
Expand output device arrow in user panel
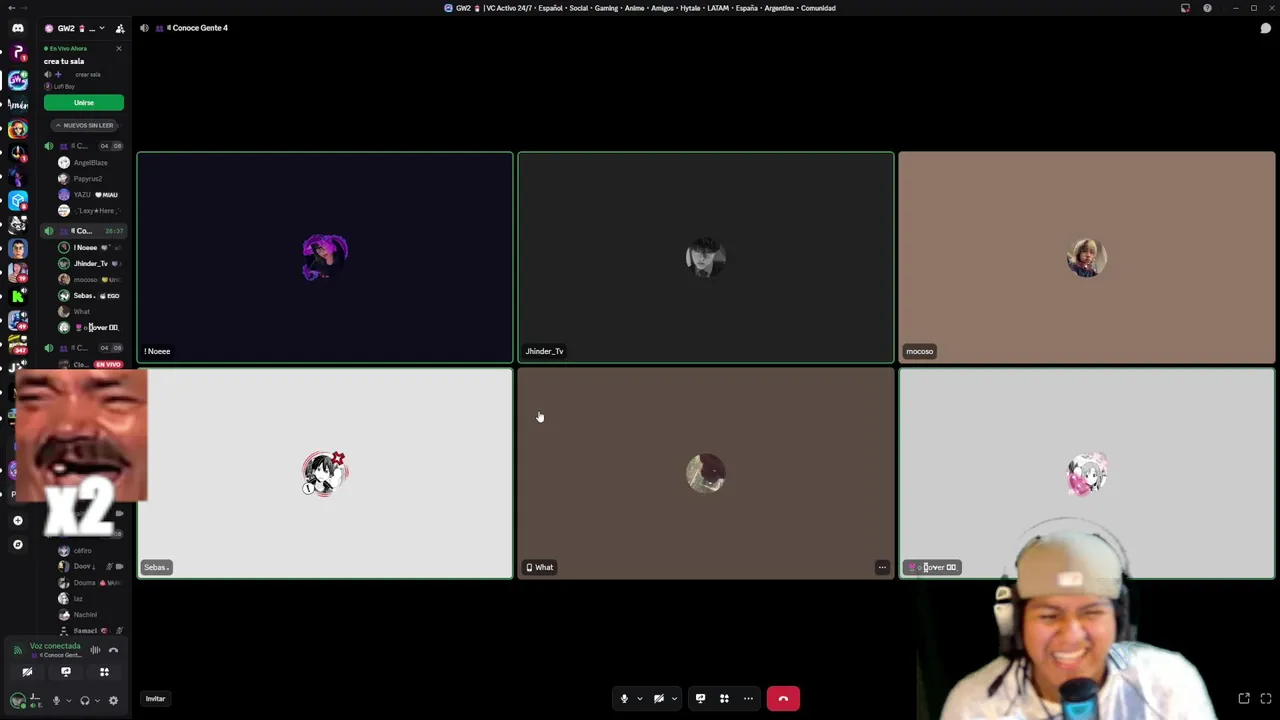click(x=98, y=700)
